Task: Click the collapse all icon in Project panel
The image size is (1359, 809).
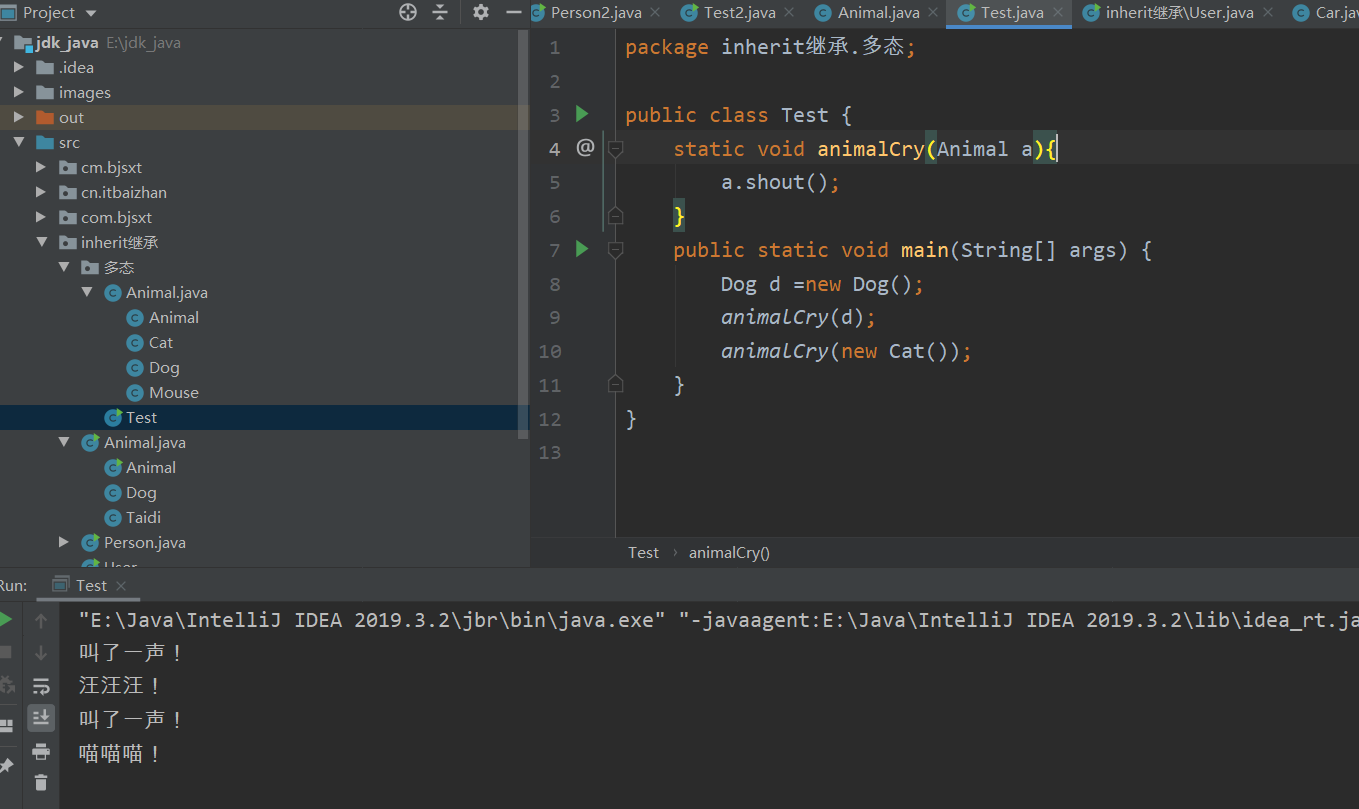Action: click(x=440, y=12)
